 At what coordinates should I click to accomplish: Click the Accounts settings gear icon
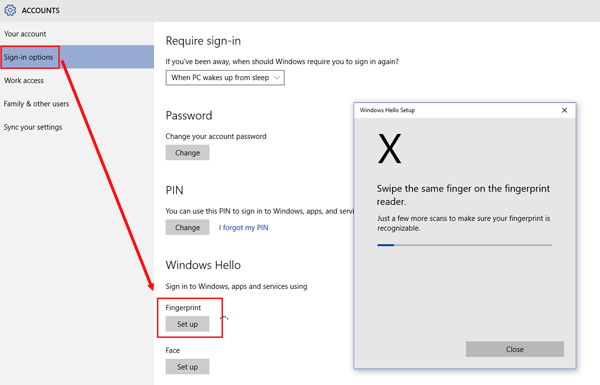coord(10,10)
